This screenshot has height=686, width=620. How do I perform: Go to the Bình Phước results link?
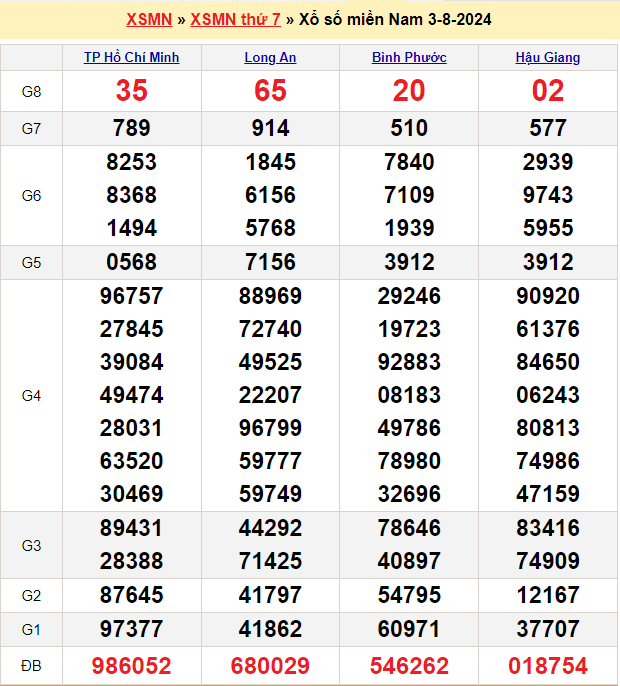(409, 58)
